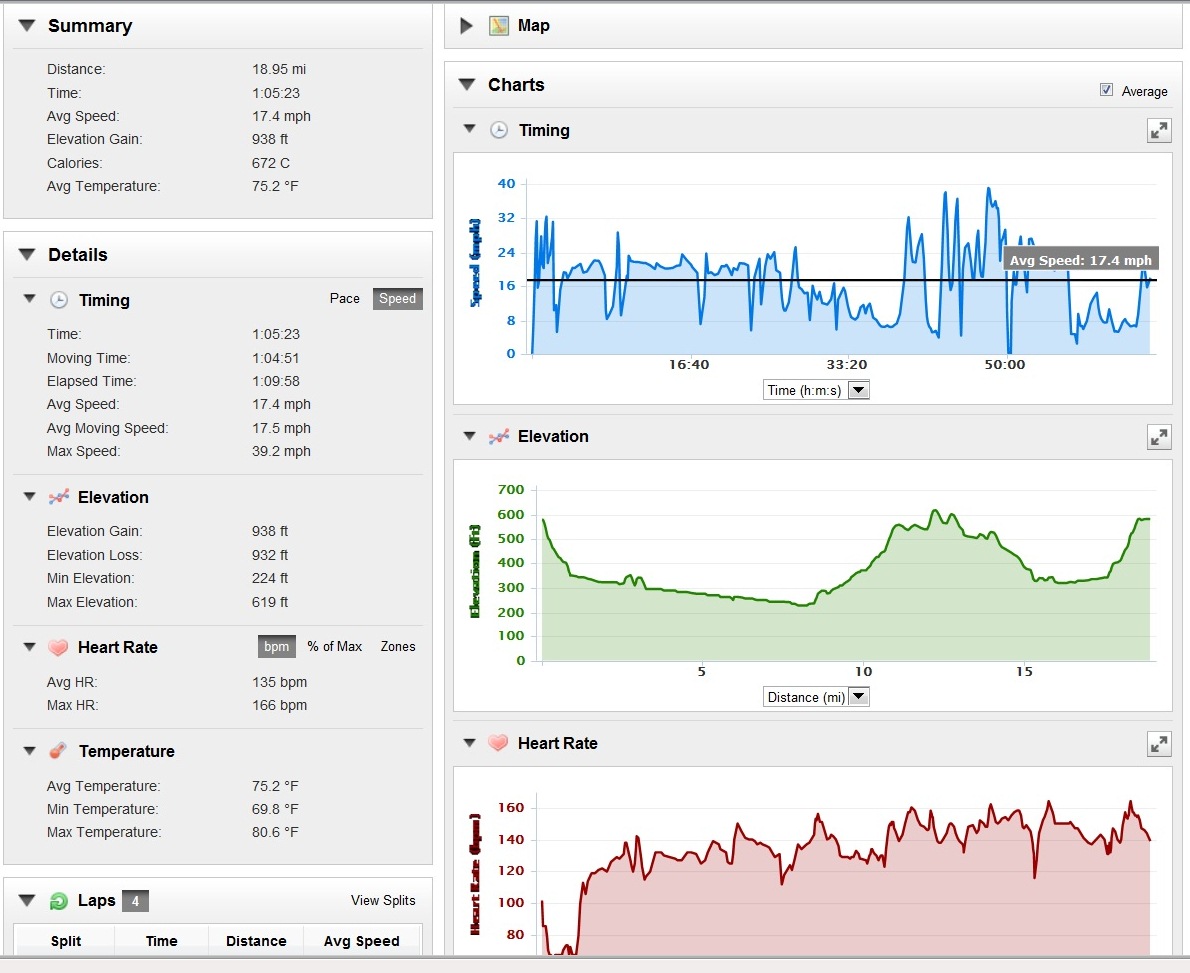1190x973 pixels.
Task: Collapse the Timing section in Details
Action: pyautogui.click(x=30, y=299)
